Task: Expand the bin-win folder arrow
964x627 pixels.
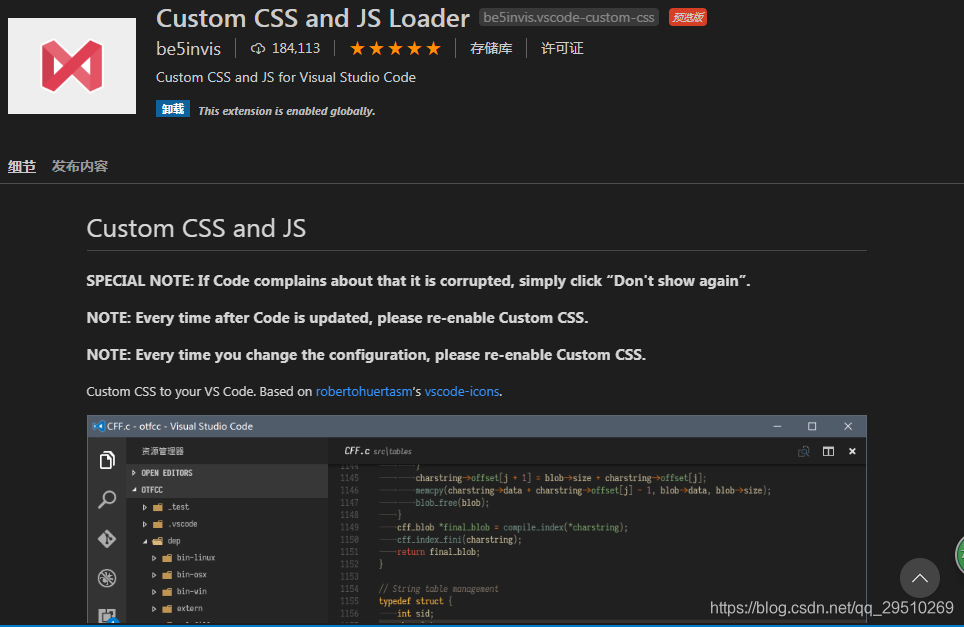Action: click(154, 592)
